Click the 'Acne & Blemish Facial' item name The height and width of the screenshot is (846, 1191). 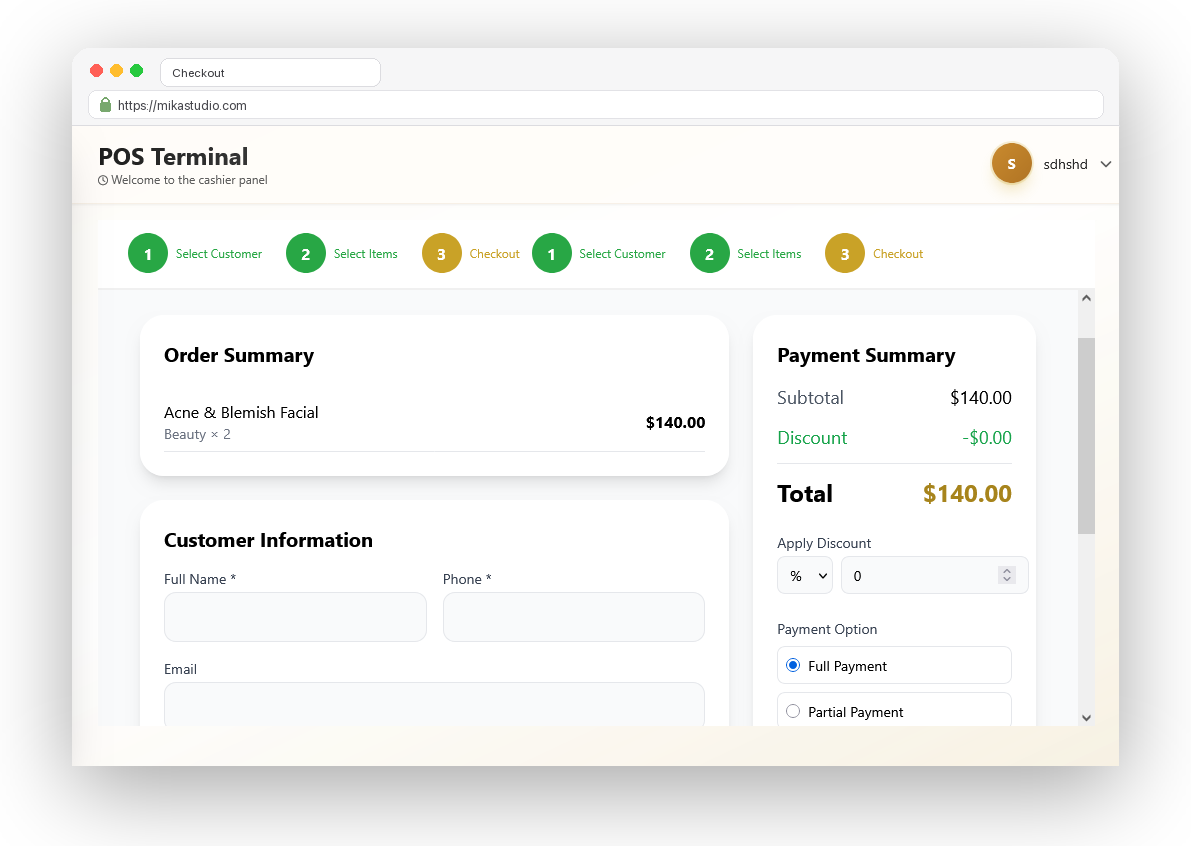(x=241, y=412)
